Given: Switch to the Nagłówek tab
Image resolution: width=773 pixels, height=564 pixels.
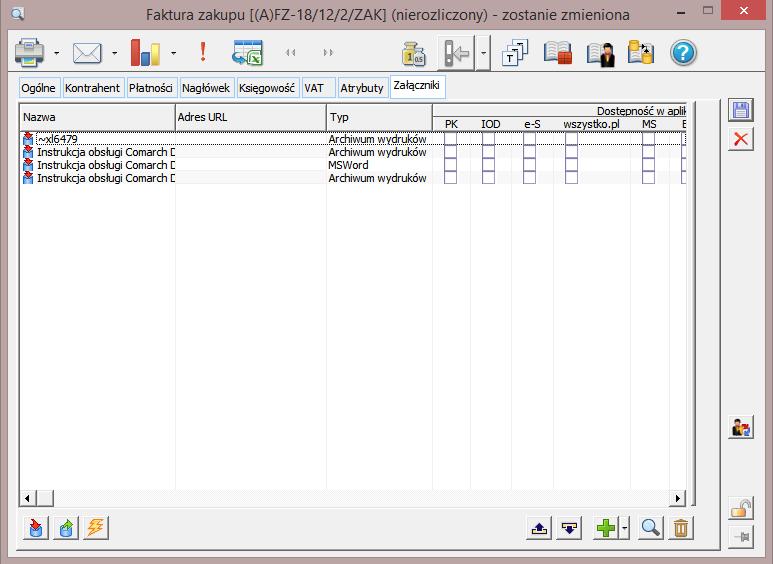Looking at the screenshot, I should [206, 88].
